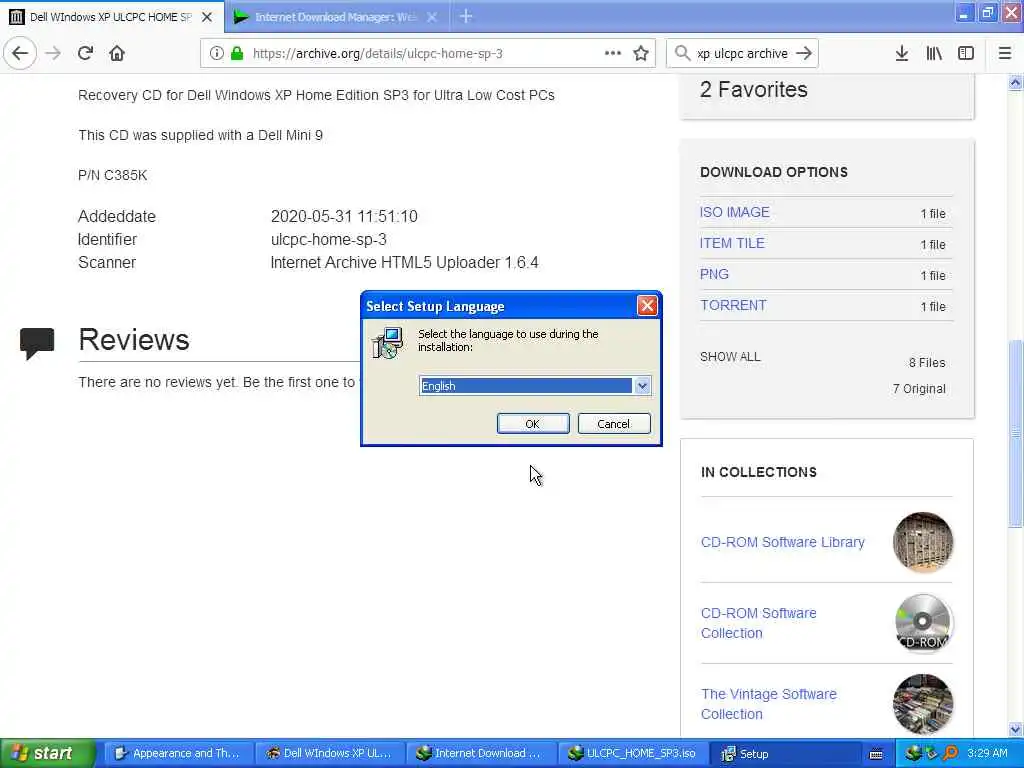Switch to Dell Windows XP UL taskbar item
This screenshot has width=1024, height=768.
tap(330, 753)
